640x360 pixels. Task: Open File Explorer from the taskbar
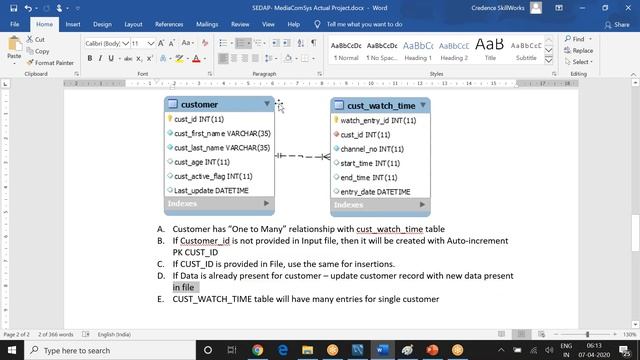(x=307, y=350)
